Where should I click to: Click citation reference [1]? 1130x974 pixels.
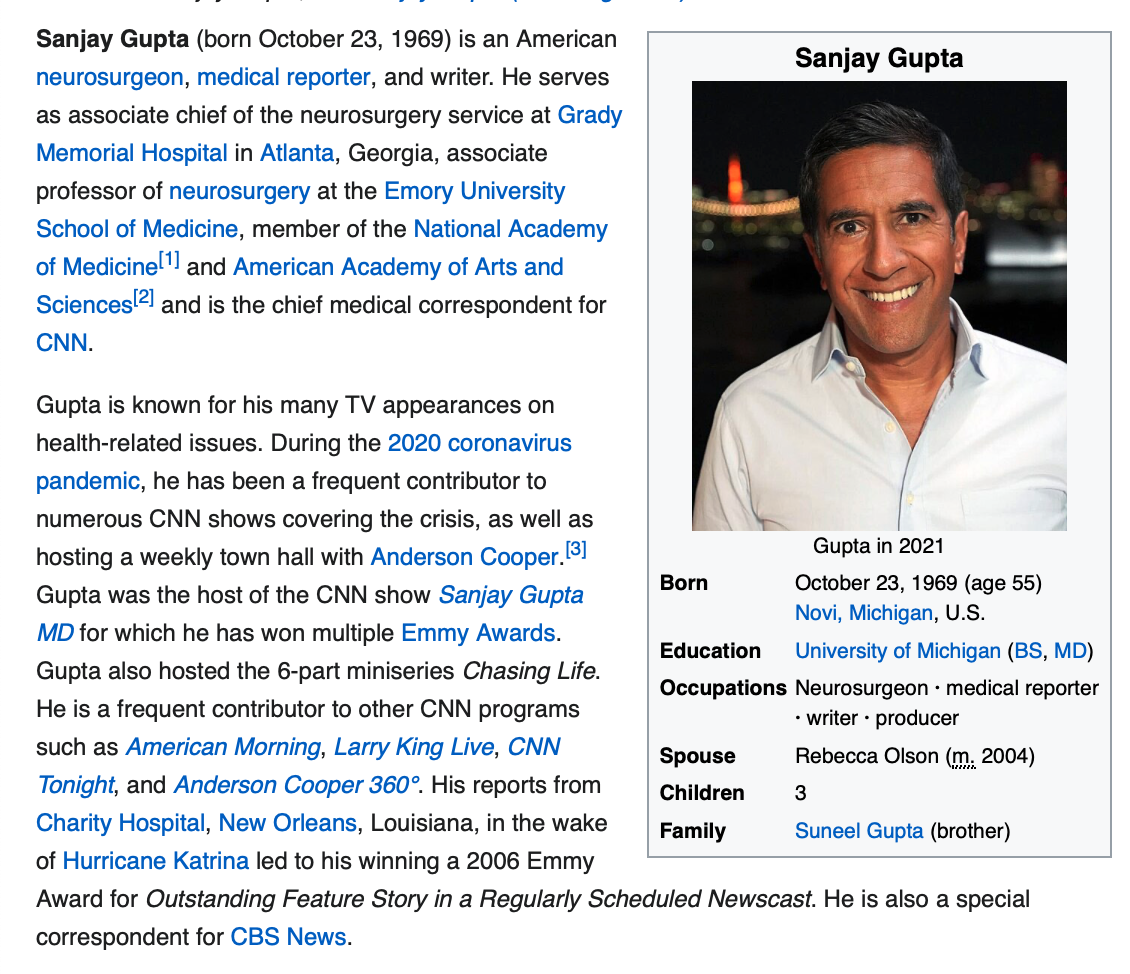point(169,259)
